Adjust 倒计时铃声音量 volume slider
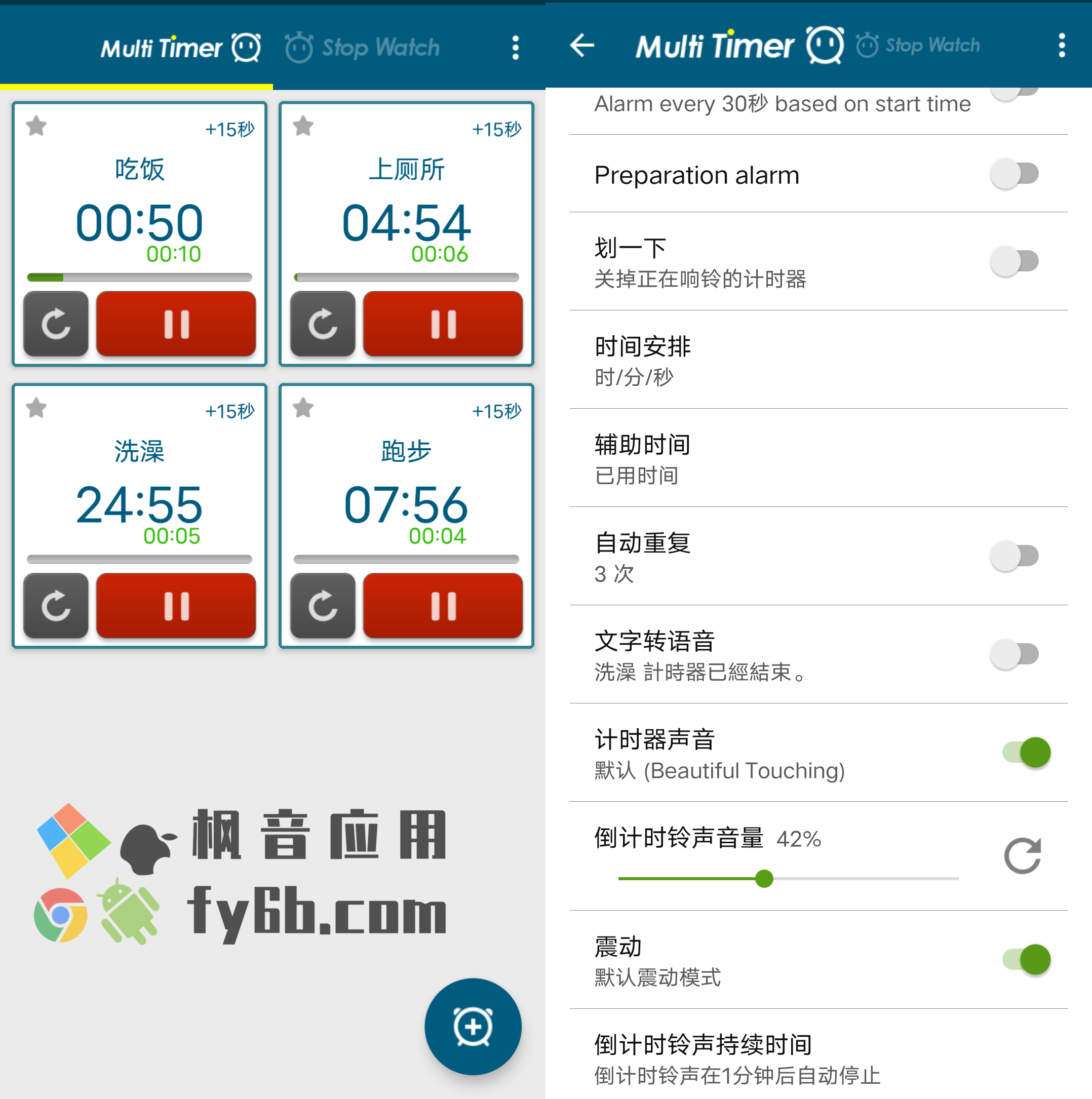Screen dimensions: 1092x1099 pos(788,878)
